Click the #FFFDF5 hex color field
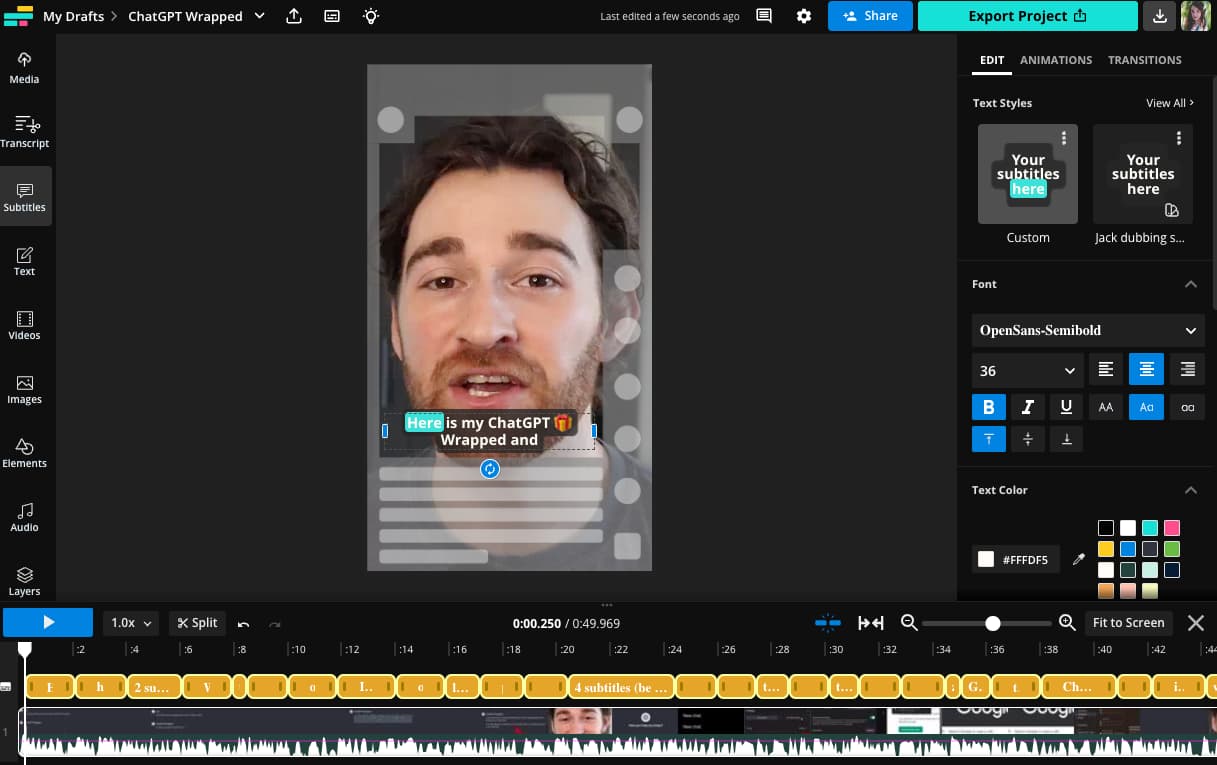The height and width of the screenshot is (765, 1217). click(x=1016, y=559)
